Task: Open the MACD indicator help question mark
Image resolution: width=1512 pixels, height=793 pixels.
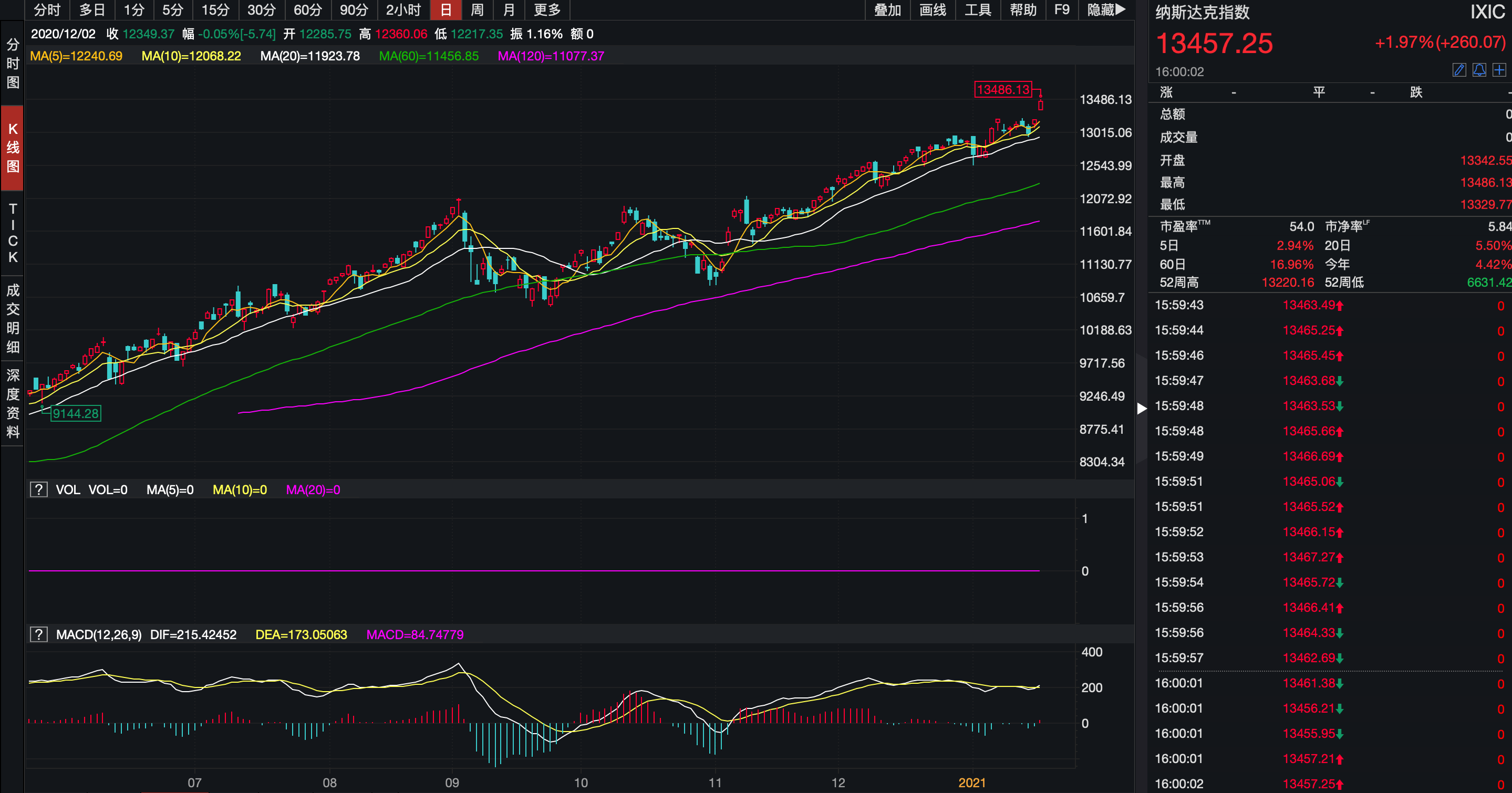Action: 39,634
